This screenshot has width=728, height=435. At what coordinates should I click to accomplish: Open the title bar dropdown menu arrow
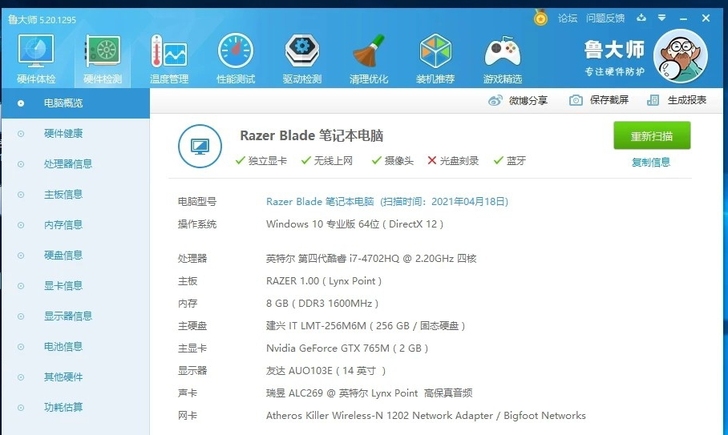point(662,18)
